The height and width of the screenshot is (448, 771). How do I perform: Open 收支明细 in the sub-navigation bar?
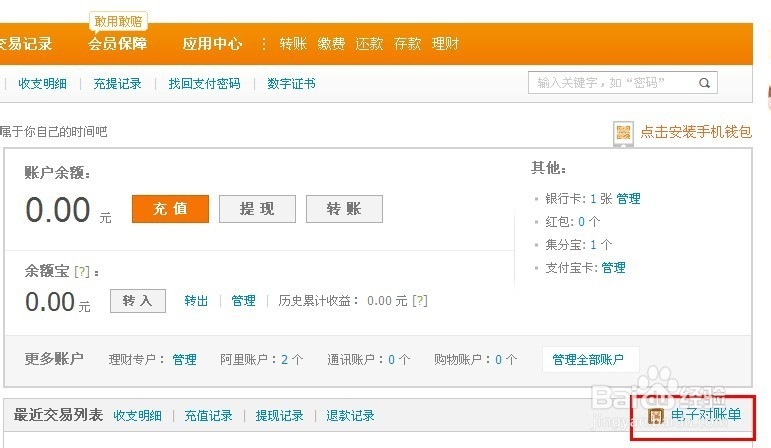42,84
